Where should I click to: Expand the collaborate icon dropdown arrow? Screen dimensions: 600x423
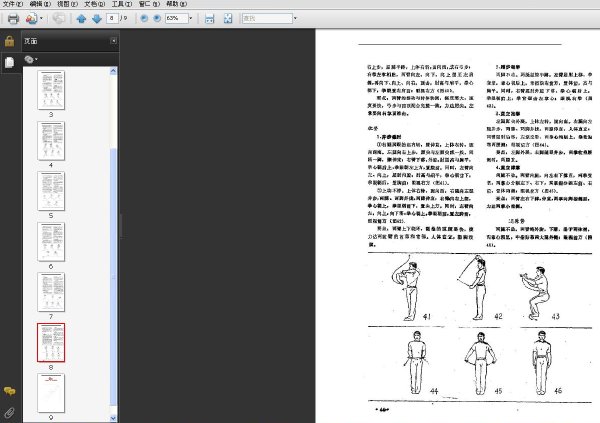pos(41,18)
